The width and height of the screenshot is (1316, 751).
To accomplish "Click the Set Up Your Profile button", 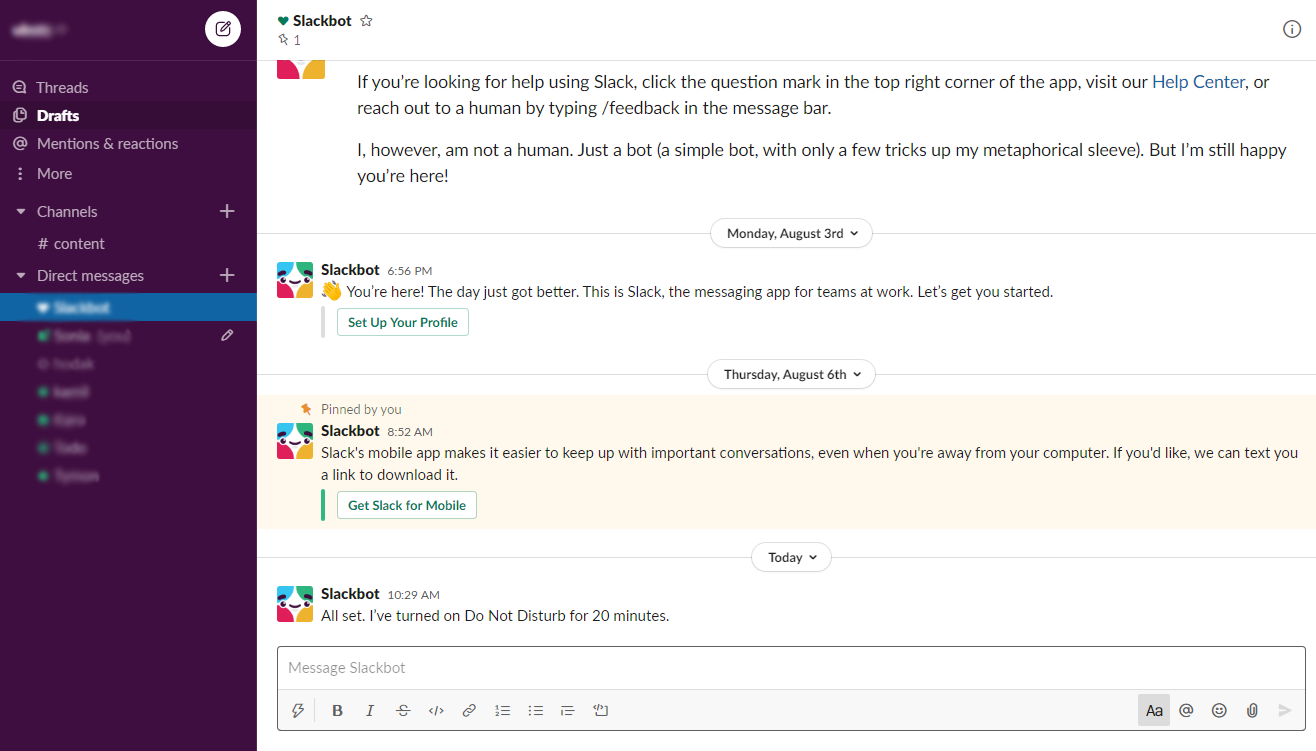I will (403, 322).
